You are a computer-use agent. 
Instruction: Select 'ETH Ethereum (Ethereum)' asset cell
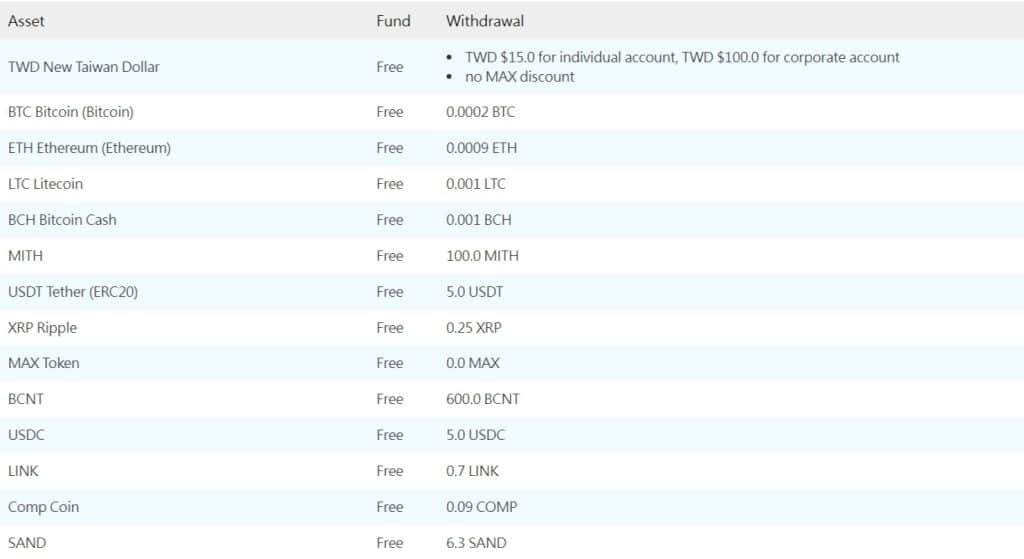tap(89, 148)
